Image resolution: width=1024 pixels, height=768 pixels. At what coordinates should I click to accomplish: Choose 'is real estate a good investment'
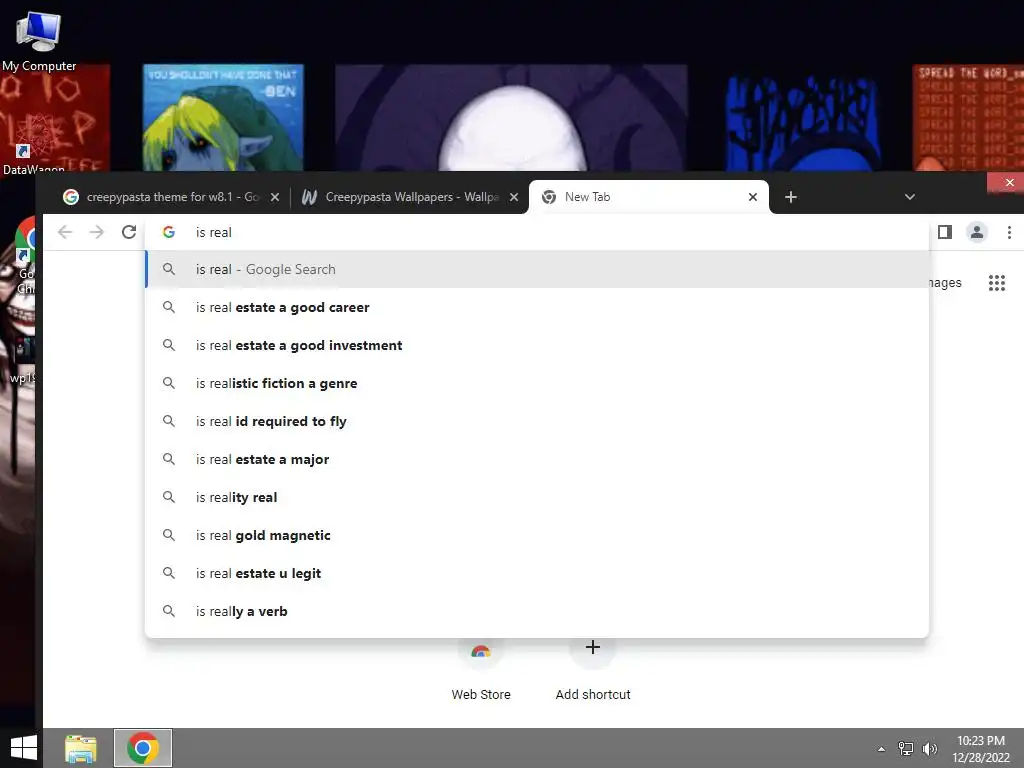point(537,345)
